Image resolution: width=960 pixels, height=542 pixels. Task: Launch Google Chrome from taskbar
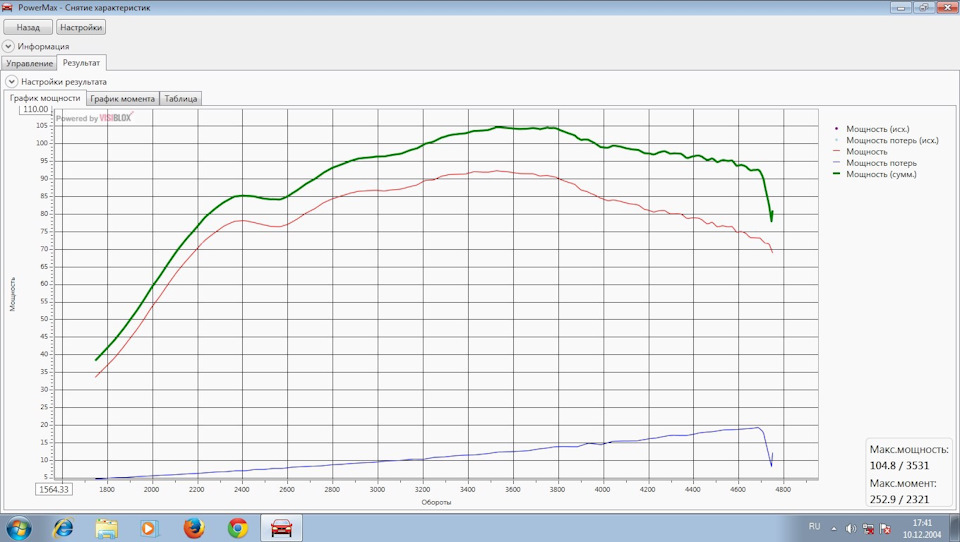[238, 528]
